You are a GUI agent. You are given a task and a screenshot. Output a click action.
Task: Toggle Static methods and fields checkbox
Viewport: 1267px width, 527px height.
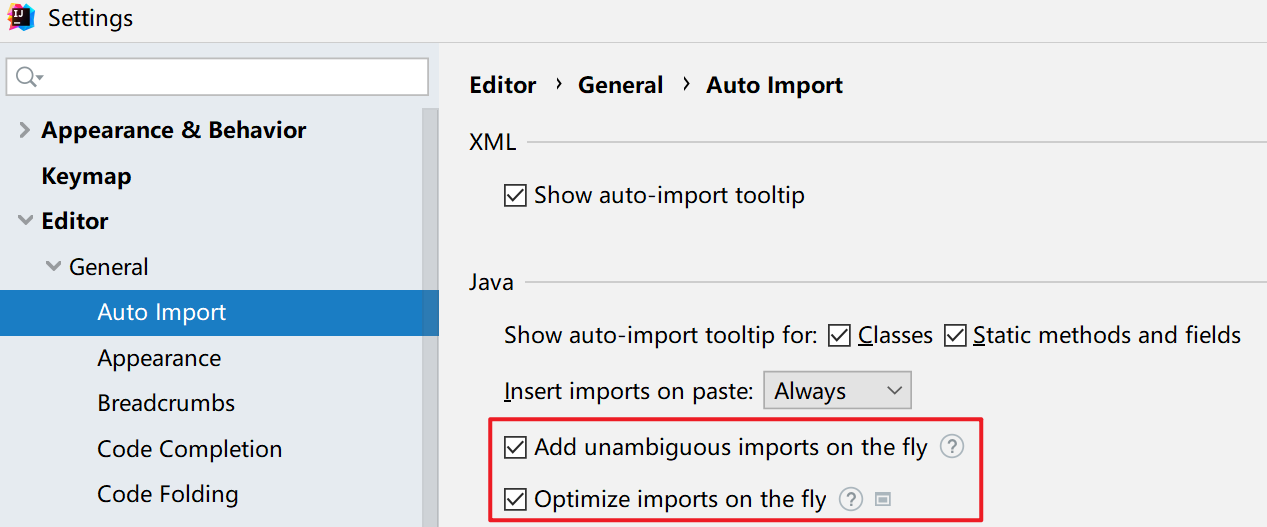[955, 336]
